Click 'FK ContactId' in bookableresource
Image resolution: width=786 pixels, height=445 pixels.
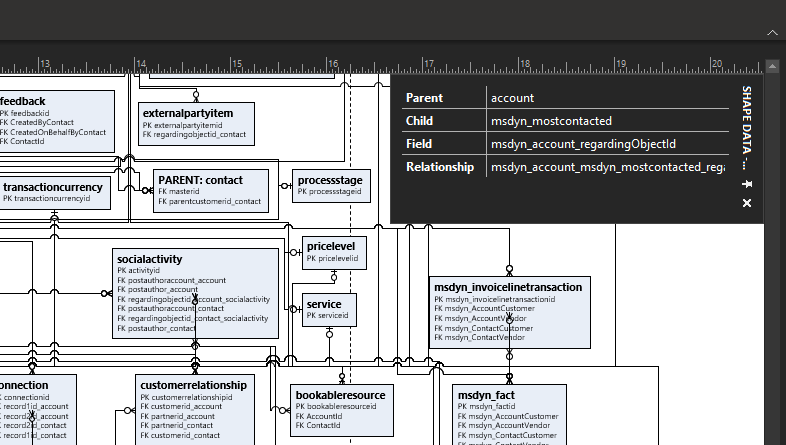point(318,425)
